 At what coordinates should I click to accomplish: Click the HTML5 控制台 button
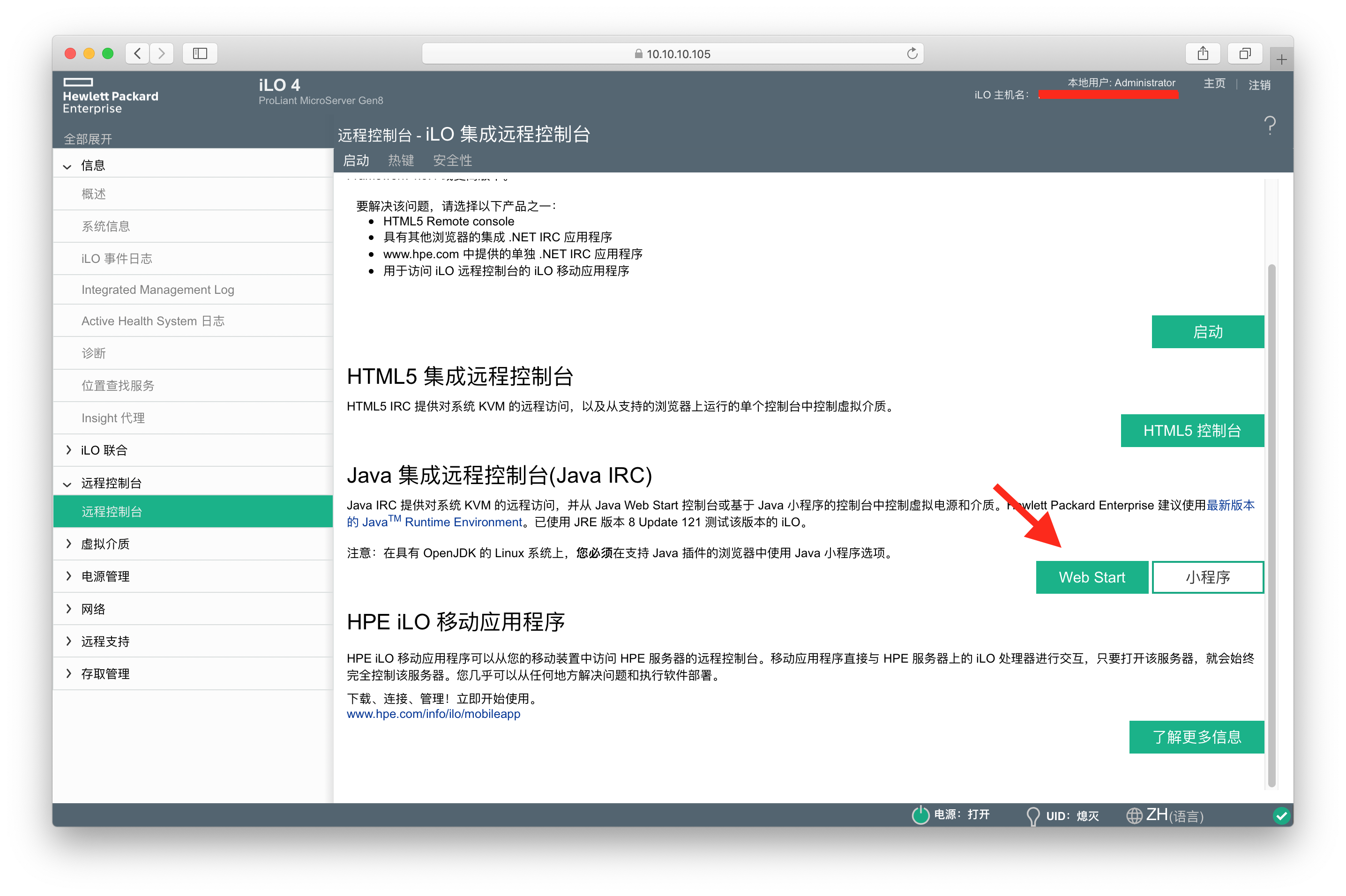tap(1192, 431)
